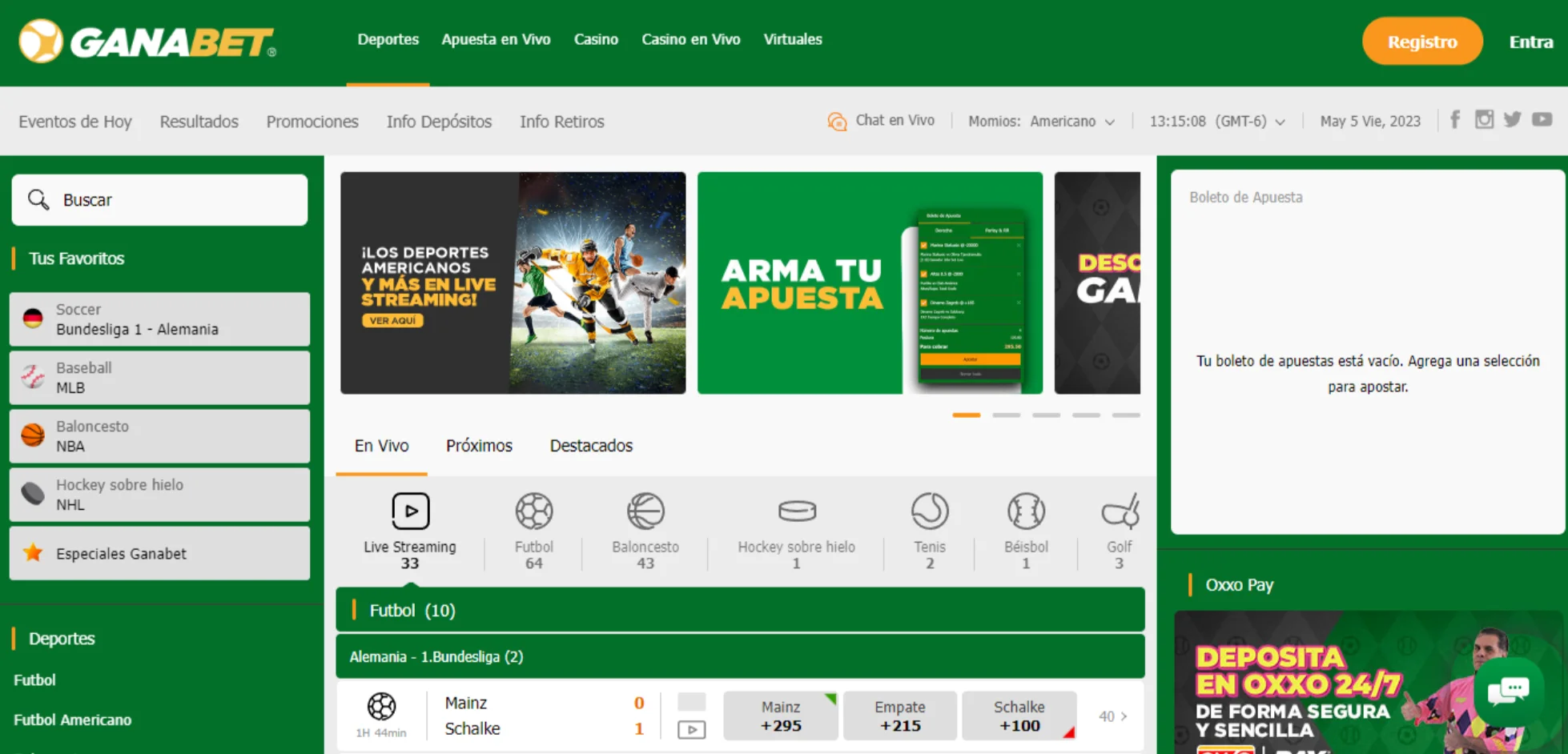The image size is (1568, 754).
Task: Select the Live Streaming play icon
Action: click(411, 511)
